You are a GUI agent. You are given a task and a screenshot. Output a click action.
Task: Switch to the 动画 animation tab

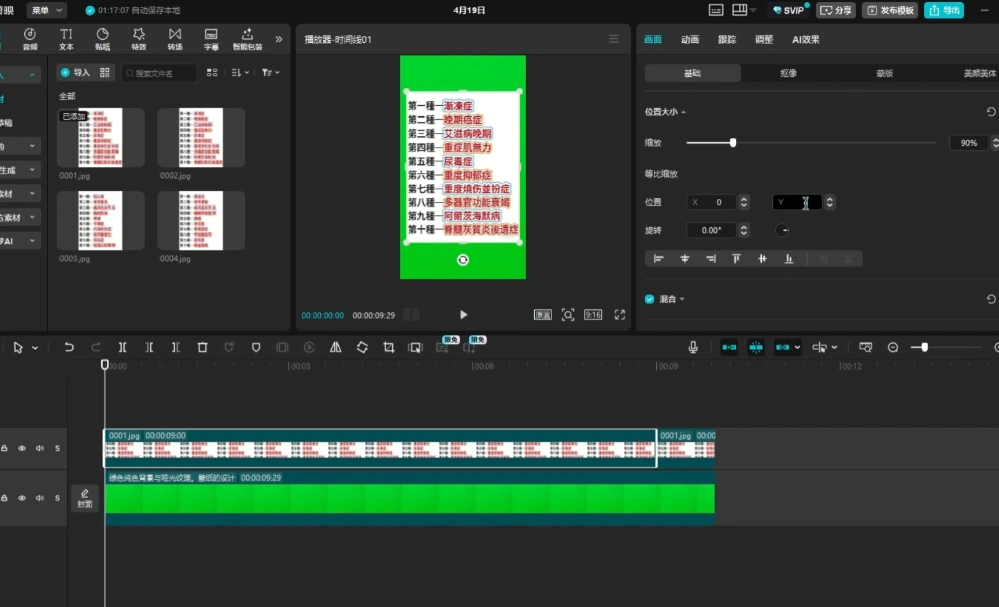pos(690,40)
